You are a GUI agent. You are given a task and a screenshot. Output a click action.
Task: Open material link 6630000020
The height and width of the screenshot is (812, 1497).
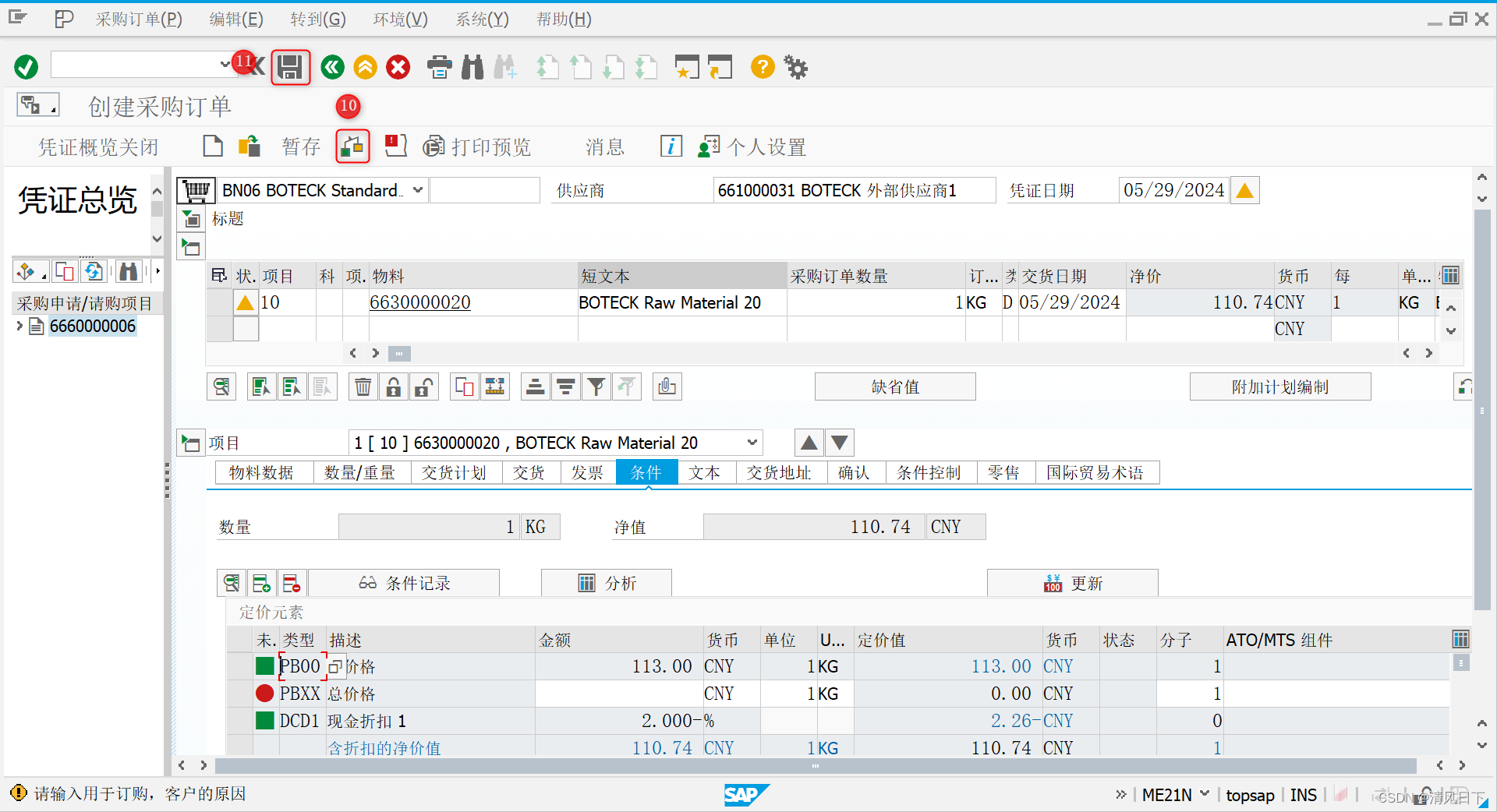420,302
